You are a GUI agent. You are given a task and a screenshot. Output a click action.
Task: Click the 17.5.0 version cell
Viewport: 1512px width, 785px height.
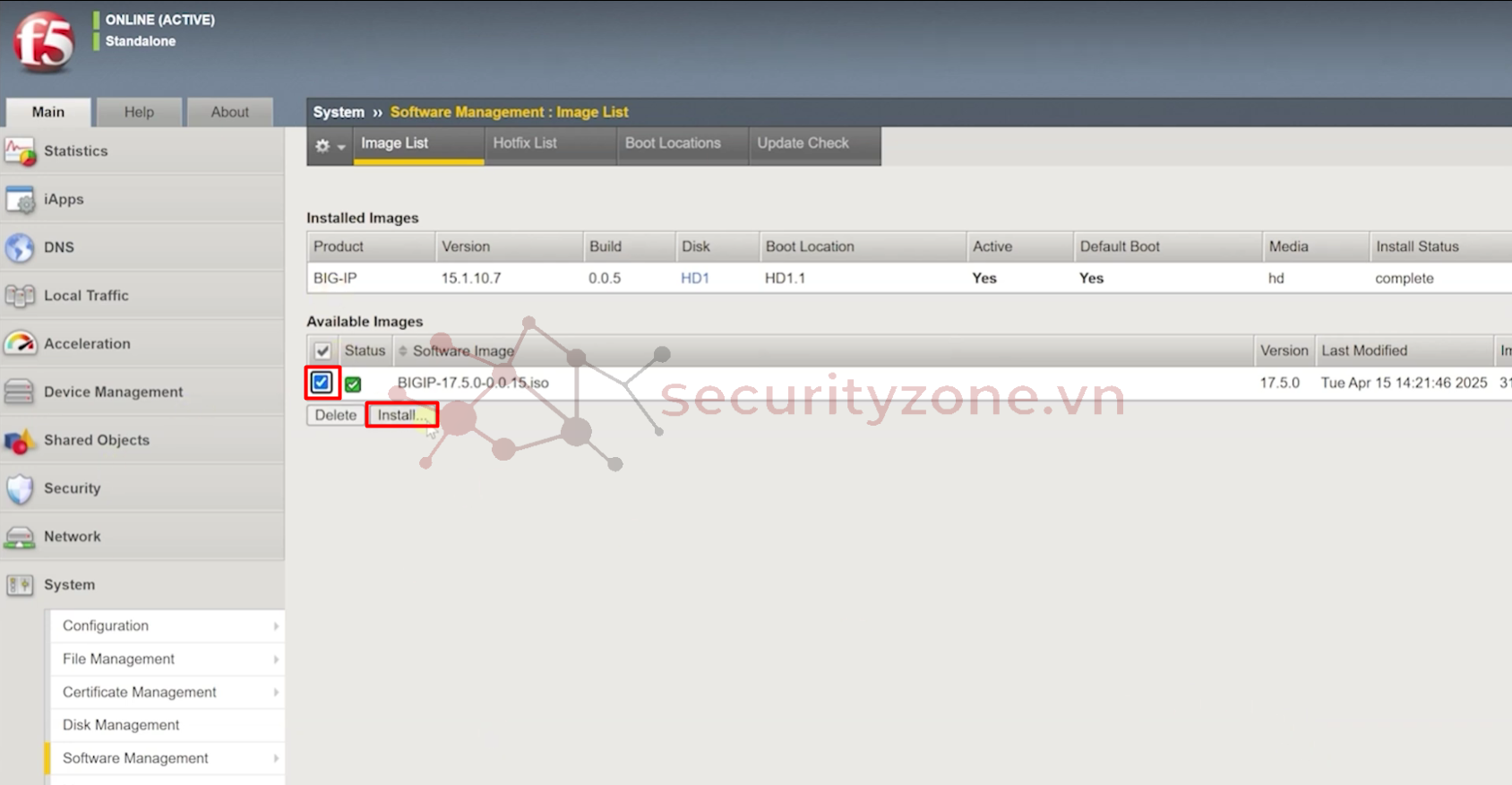[x=1280, y=383]
